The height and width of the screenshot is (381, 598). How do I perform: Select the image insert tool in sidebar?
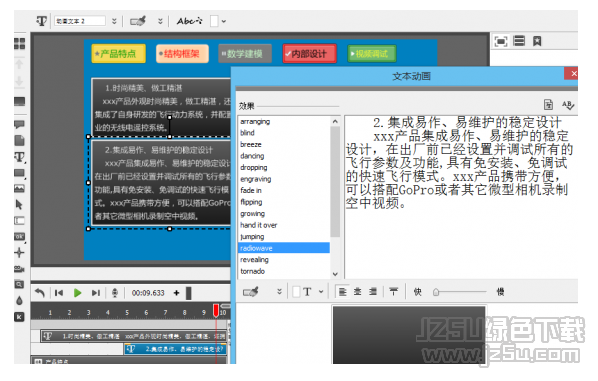pyautogui.click(x=19, y=188)
